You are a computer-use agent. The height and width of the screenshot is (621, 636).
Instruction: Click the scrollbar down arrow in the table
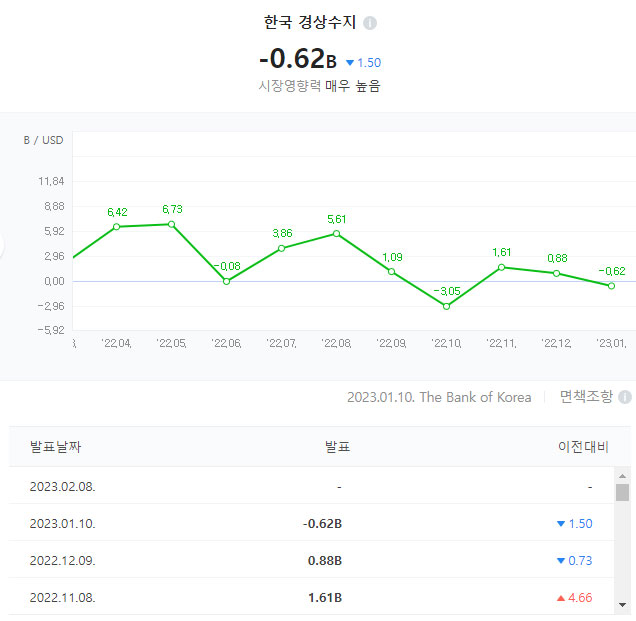point(622,605)
